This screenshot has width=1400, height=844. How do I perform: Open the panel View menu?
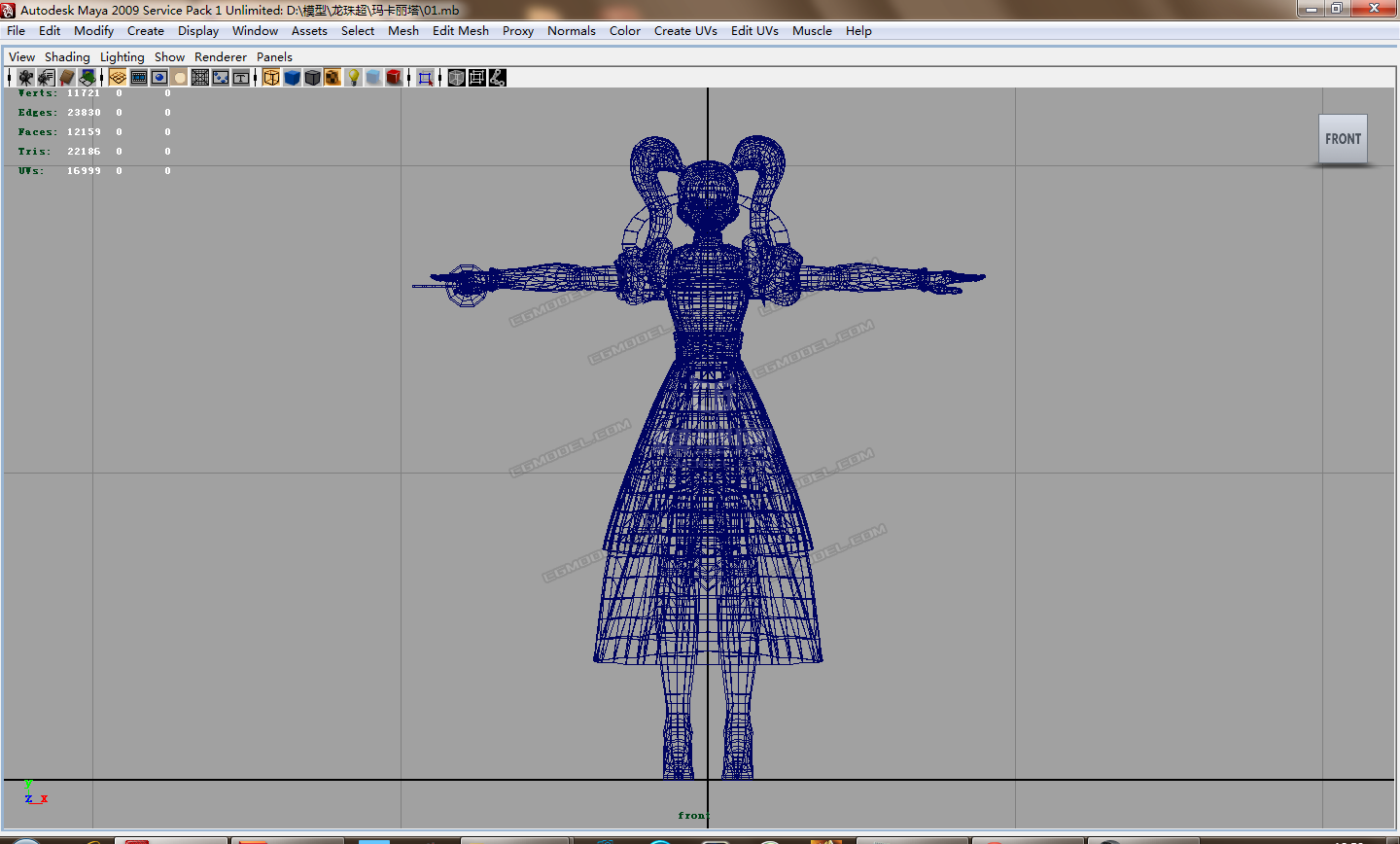21,56
